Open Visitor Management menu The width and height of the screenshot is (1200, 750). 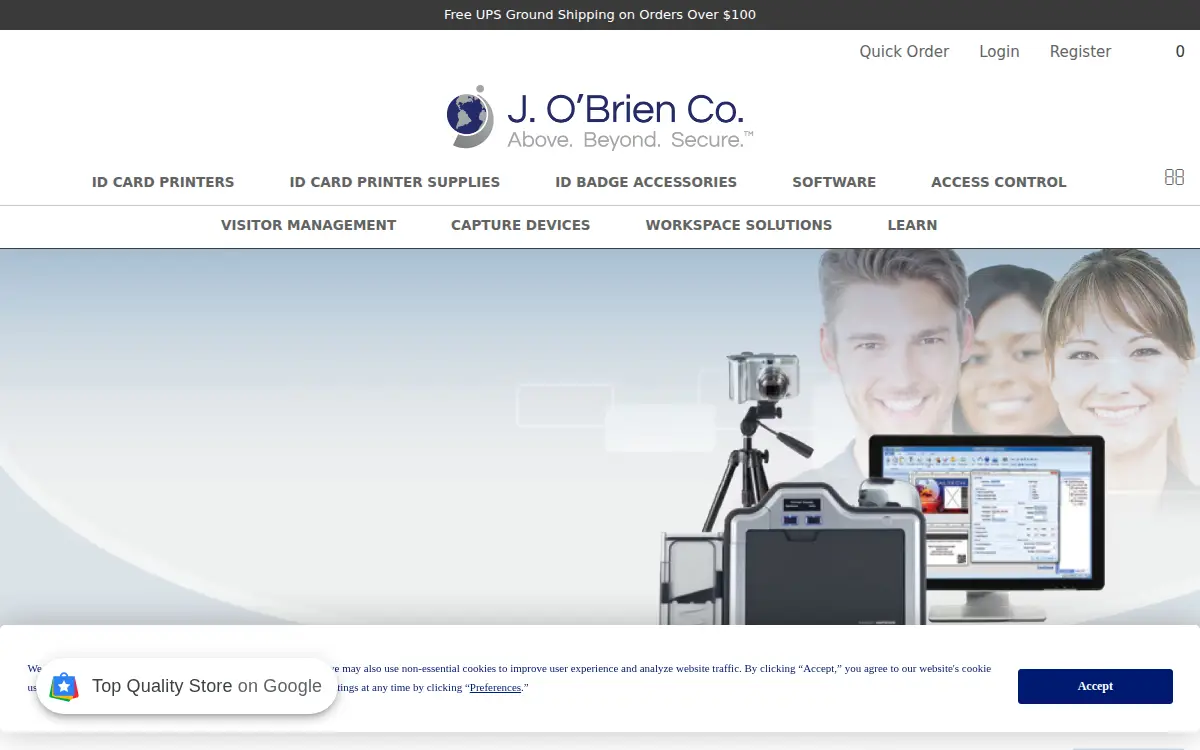(x=309, y=225)
